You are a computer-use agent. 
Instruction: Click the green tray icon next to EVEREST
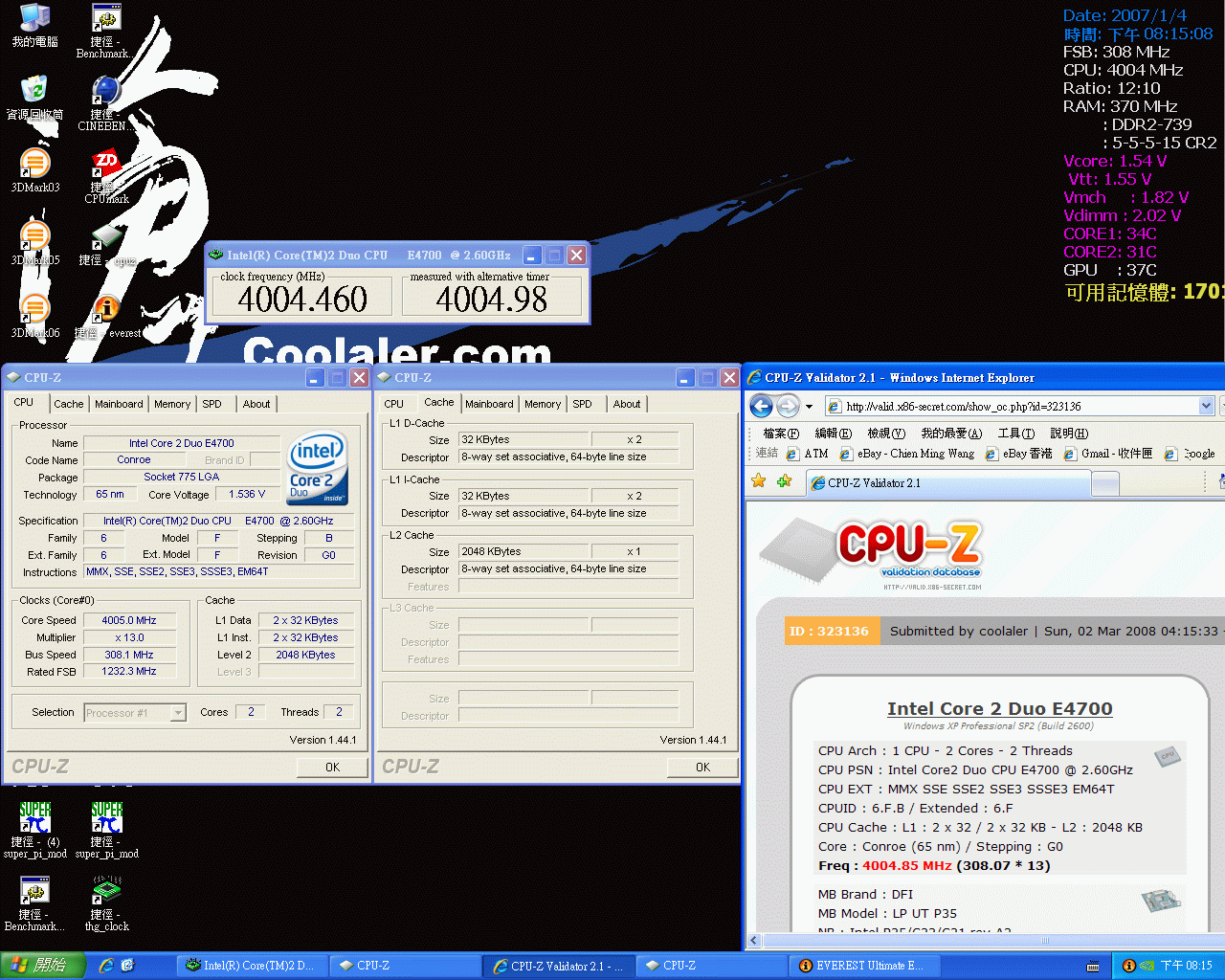(x=1147, y=966)
